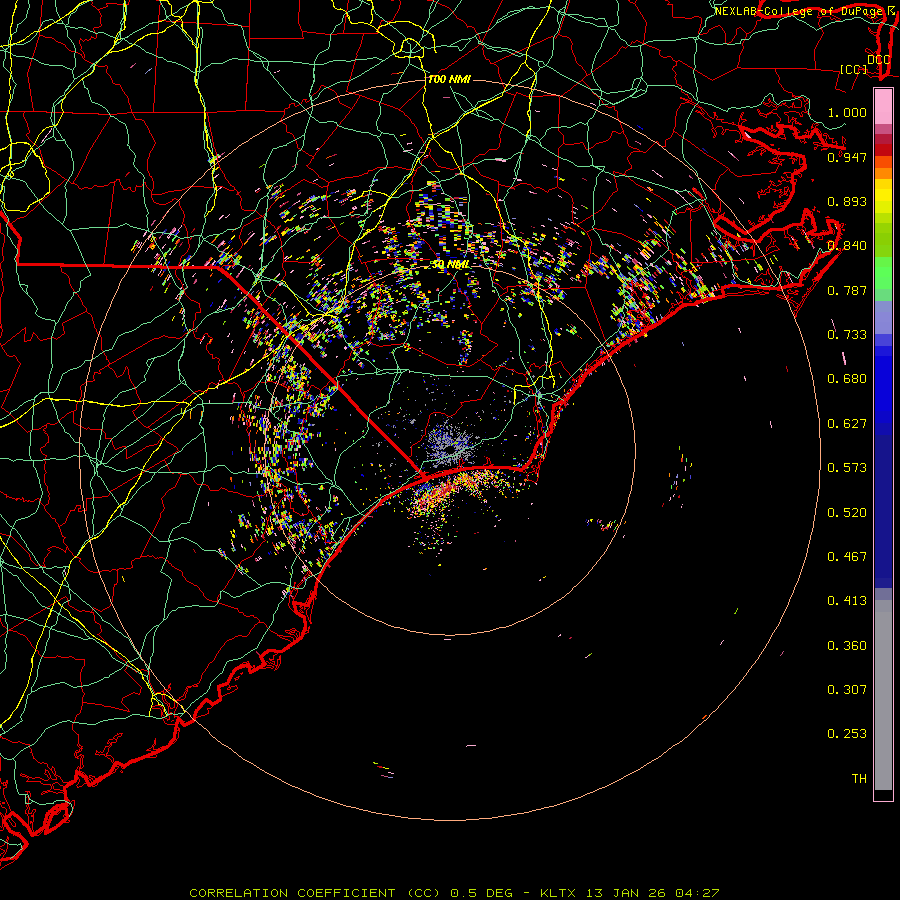Click the 0.520 color scale value
Image resolution: width=900 pixels, height=900 pixels.
[x=847, y=513]
